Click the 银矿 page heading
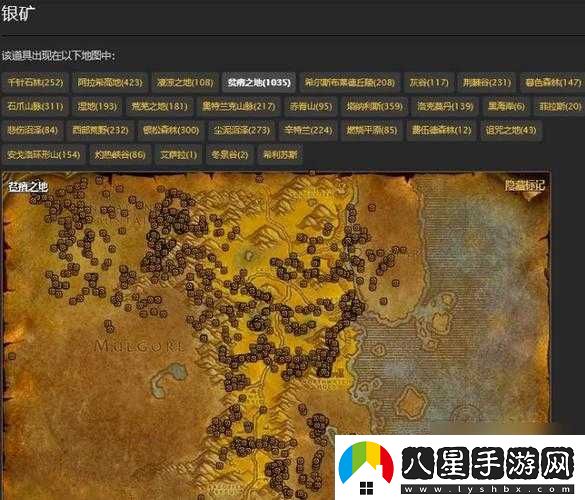 pyautogui.click(x=18, y=13)
